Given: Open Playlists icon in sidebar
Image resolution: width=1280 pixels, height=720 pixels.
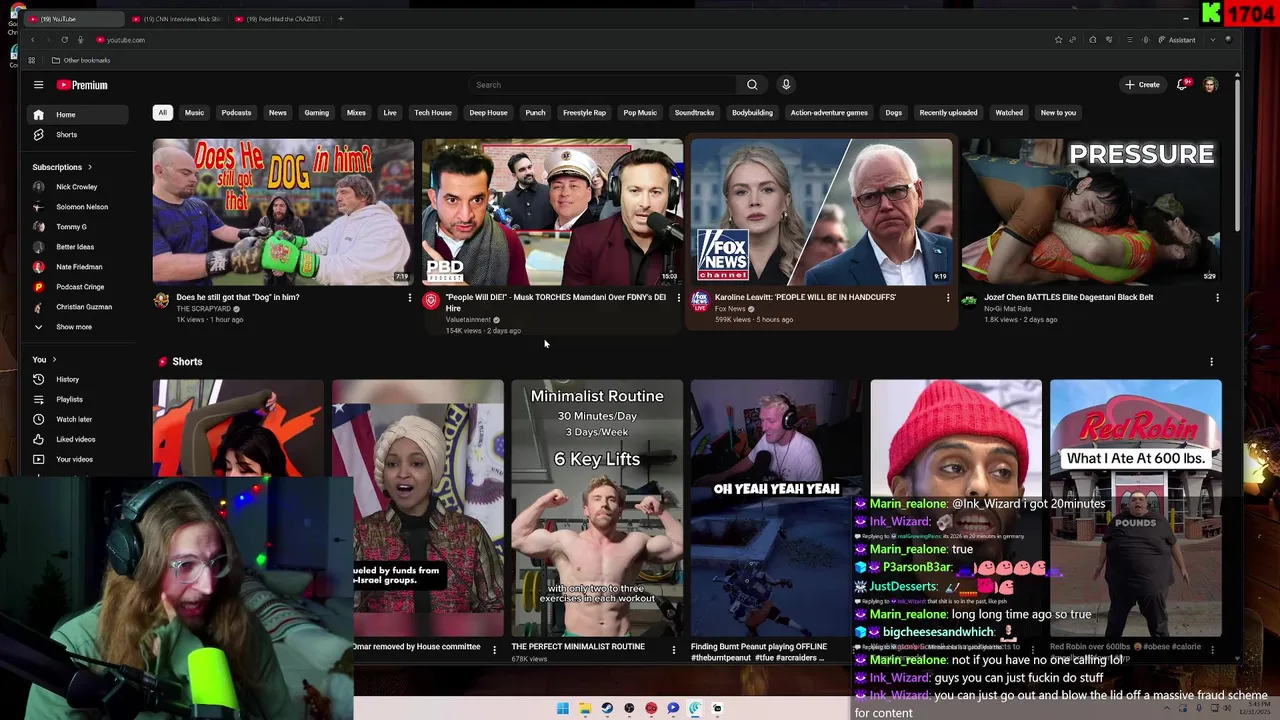Looking at the screenshot, I should (x=38, y=399).
